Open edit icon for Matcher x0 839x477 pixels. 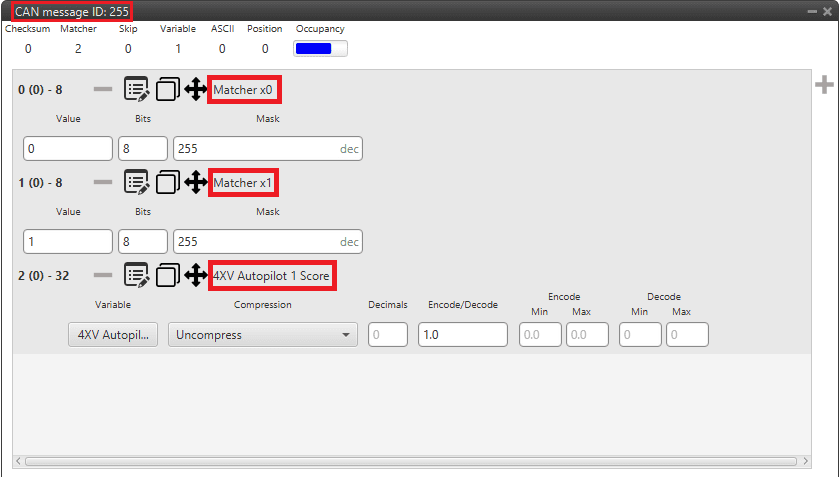click(x=137, y=90)
